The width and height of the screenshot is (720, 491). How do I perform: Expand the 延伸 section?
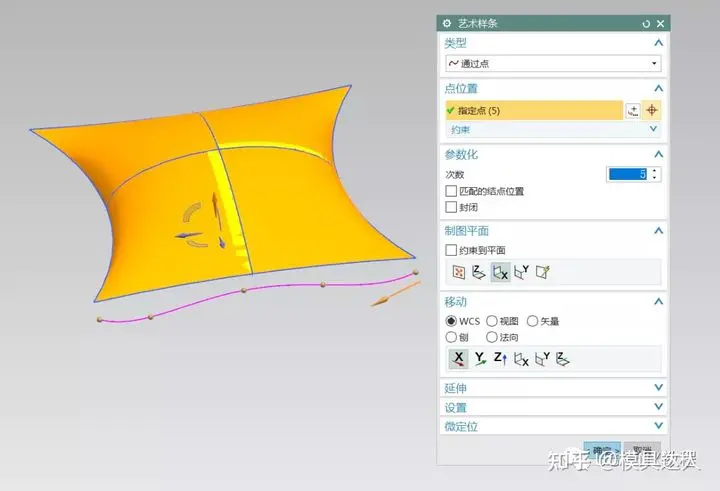tap(658, 388)
